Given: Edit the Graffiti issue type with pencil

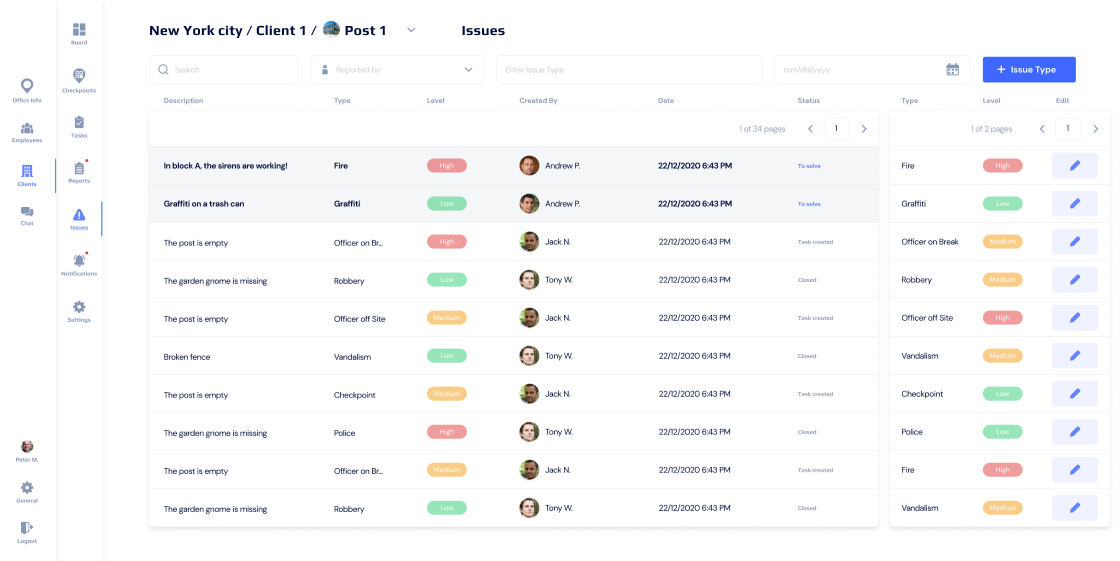Looking at the screenshot, I should click(x=1074, y=204).
